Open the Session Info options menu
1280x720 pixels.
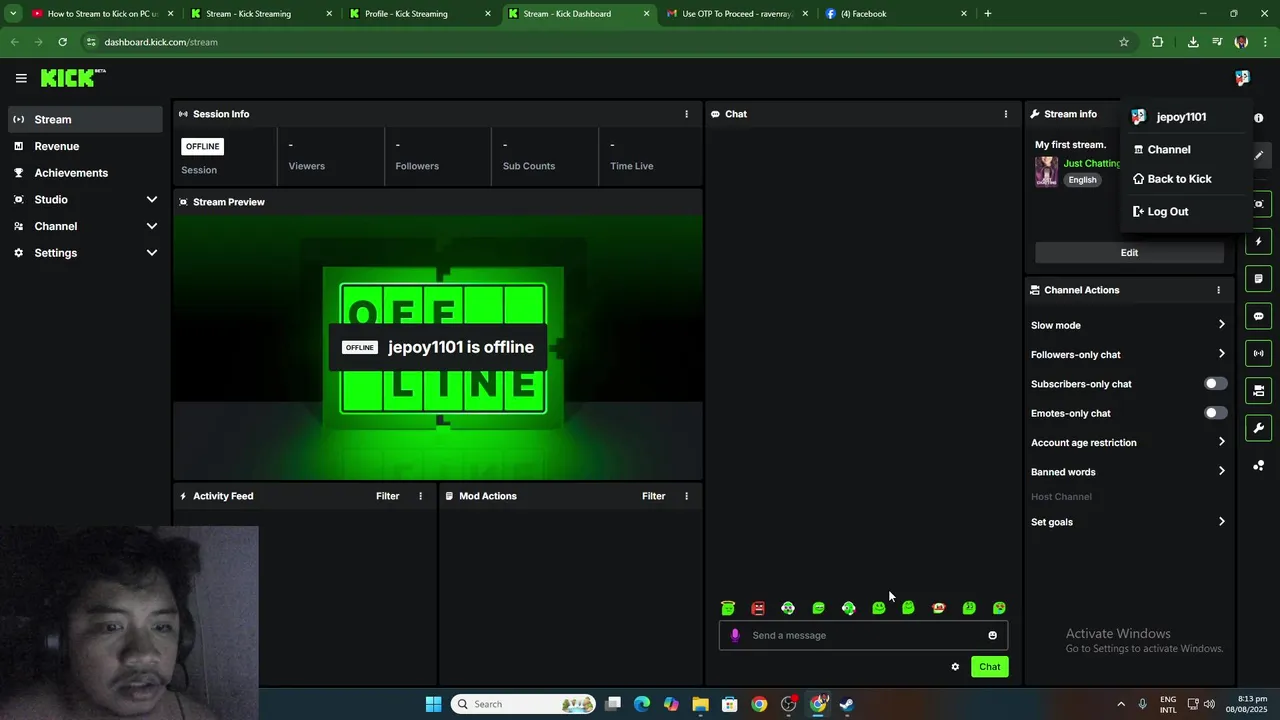click(686, 114)
